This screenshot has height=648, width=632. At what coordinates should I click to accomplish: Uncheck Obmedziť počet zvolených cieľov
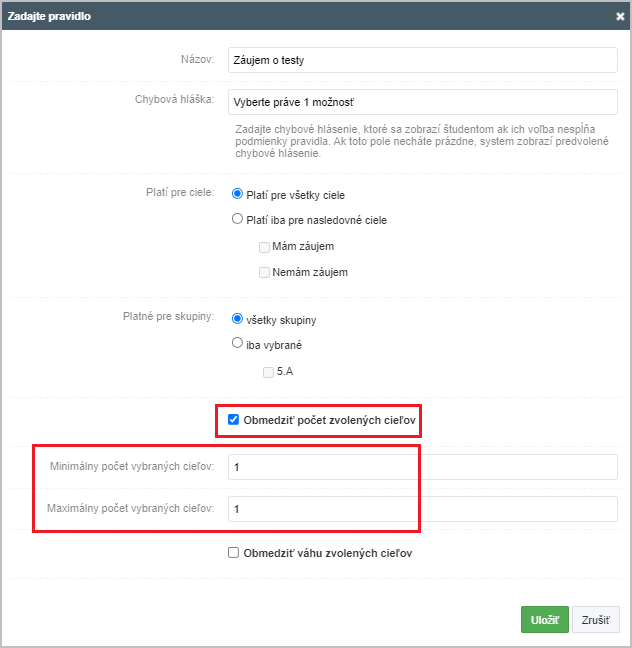point(234,420)
